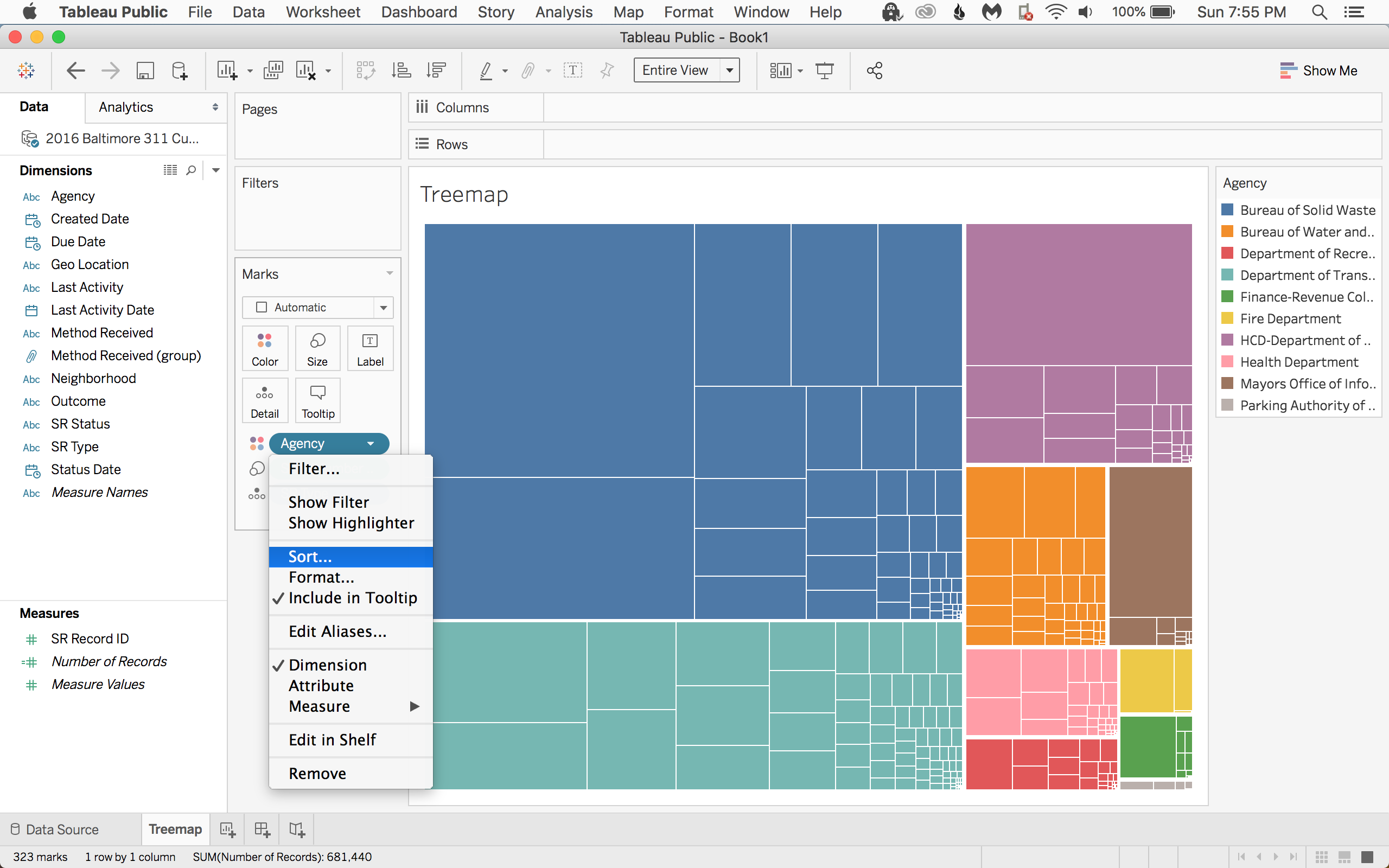Image resolution: width=1389 pixels, height=868 pixels.
Task: Select the Dimension option in context menu
Action: point(351,665)
